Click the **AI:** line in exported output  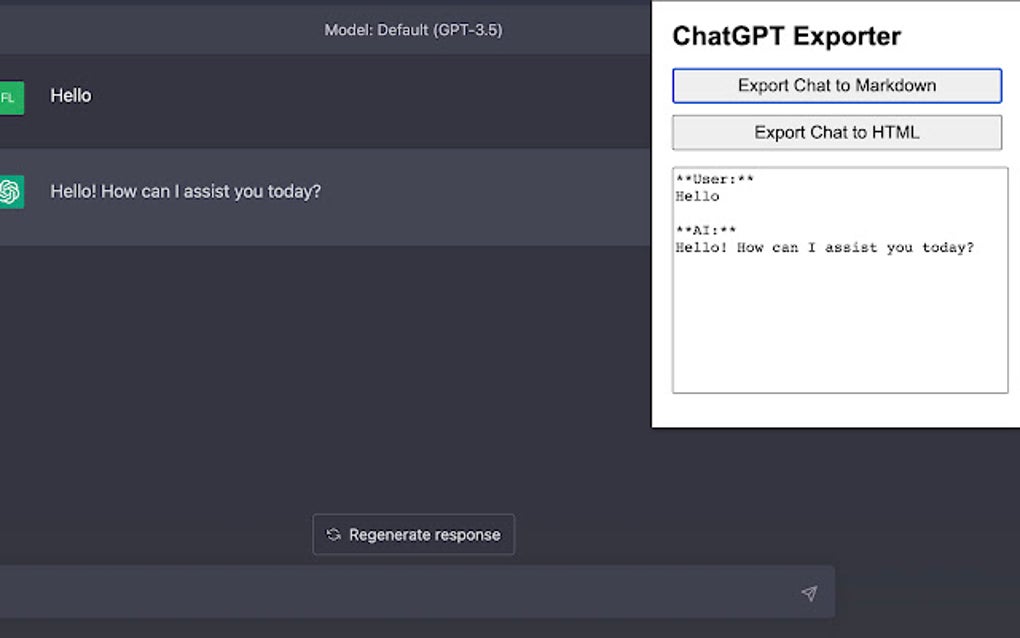pyautogui.click(x=706, y=231)
